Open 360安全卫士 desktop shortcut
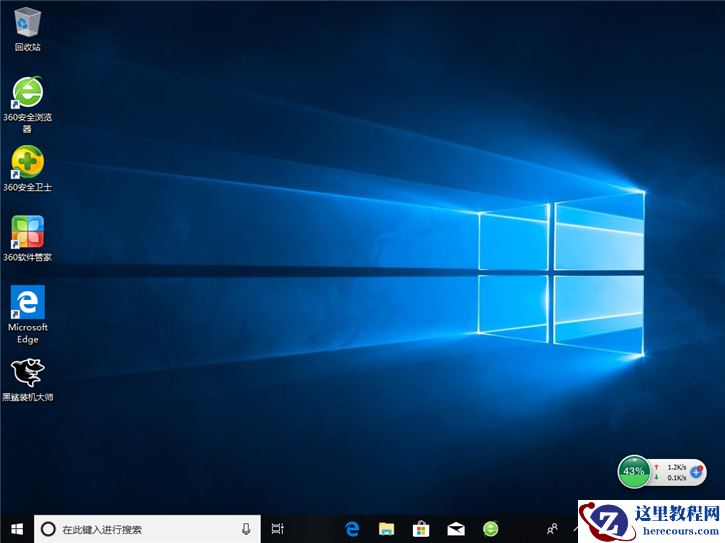 click(x=27, y=168)
